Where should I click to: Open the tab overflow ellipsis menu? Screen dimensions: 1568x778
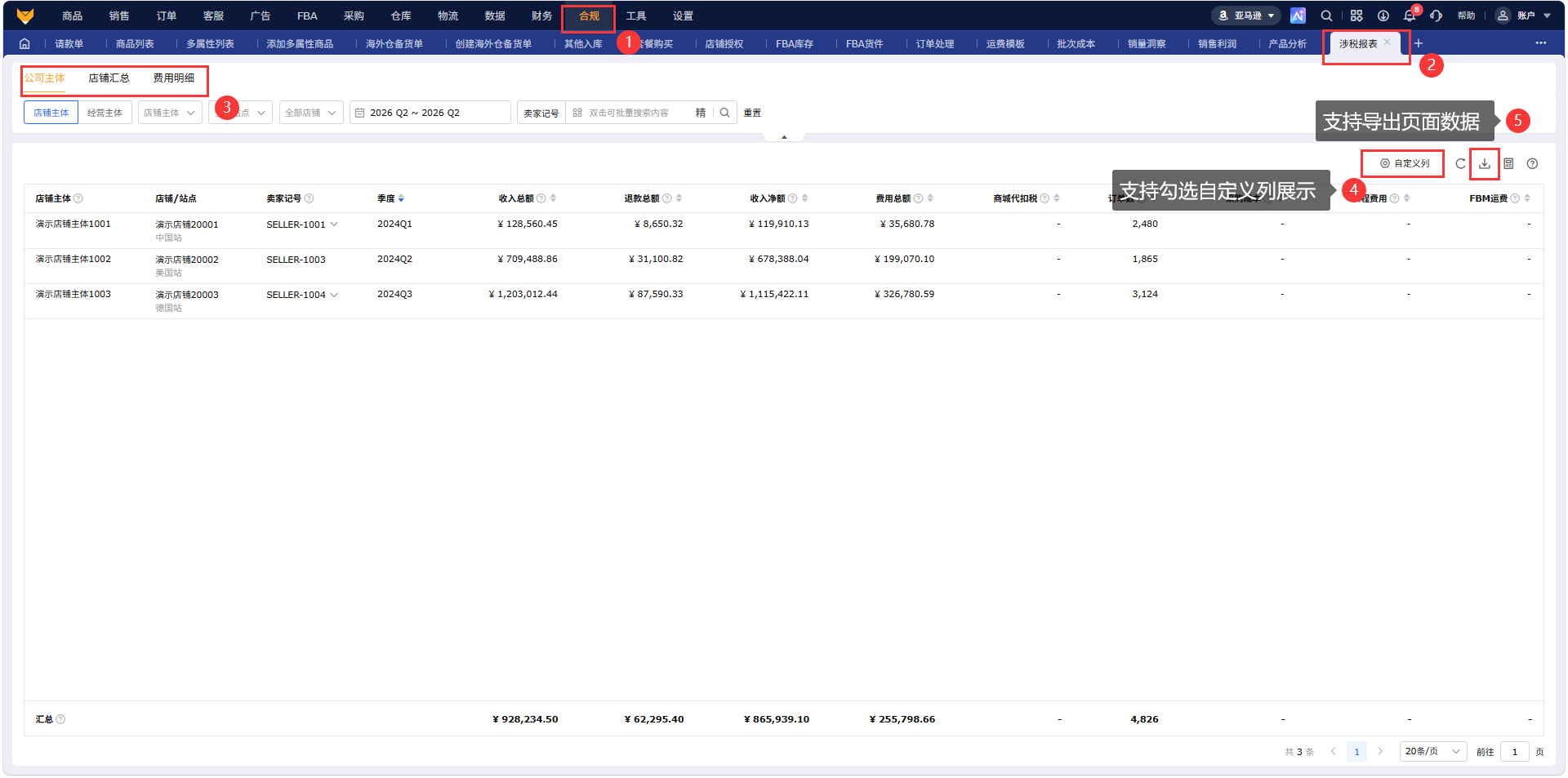pos(1540,43)
